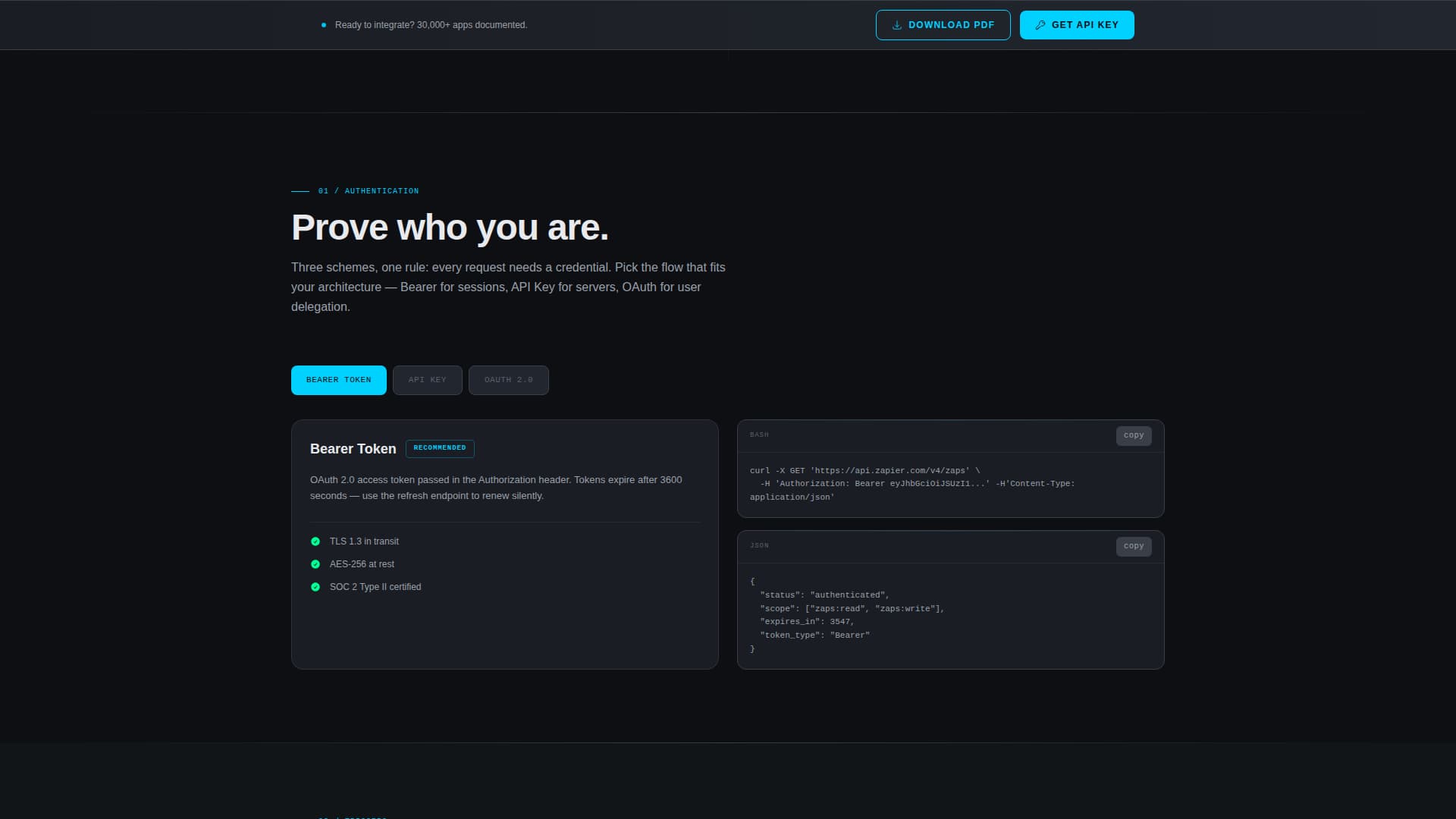Click the GET API KEY button

click(1077, 24)
